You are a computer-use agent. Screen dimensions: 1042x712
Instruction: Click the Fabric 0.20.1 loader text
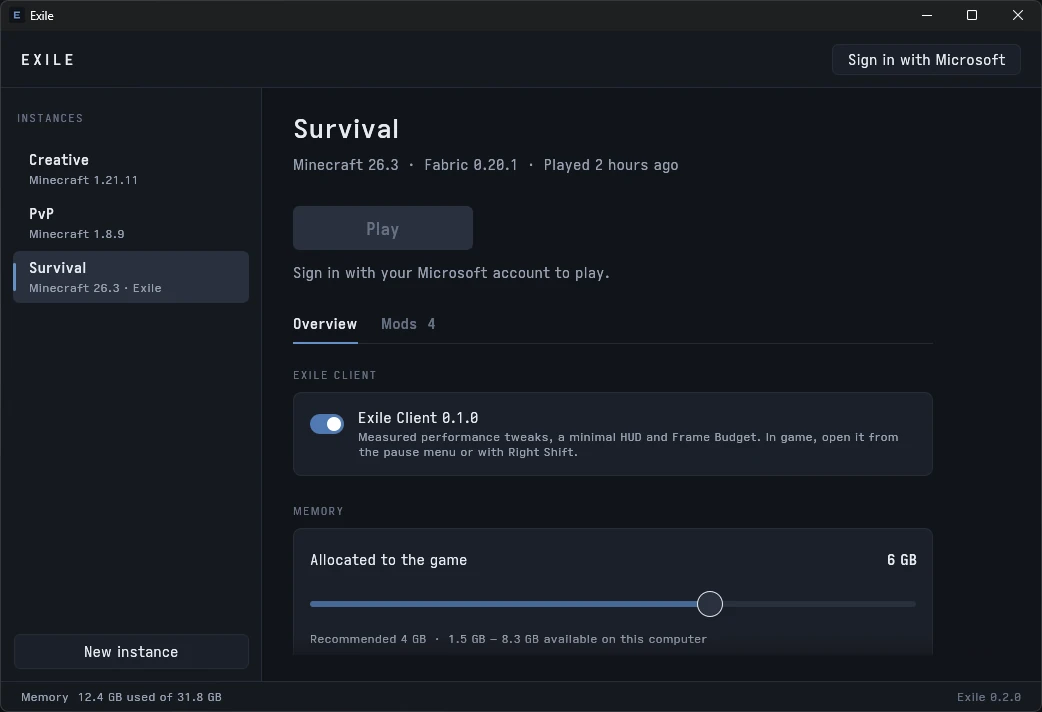(x=470, y=165)
